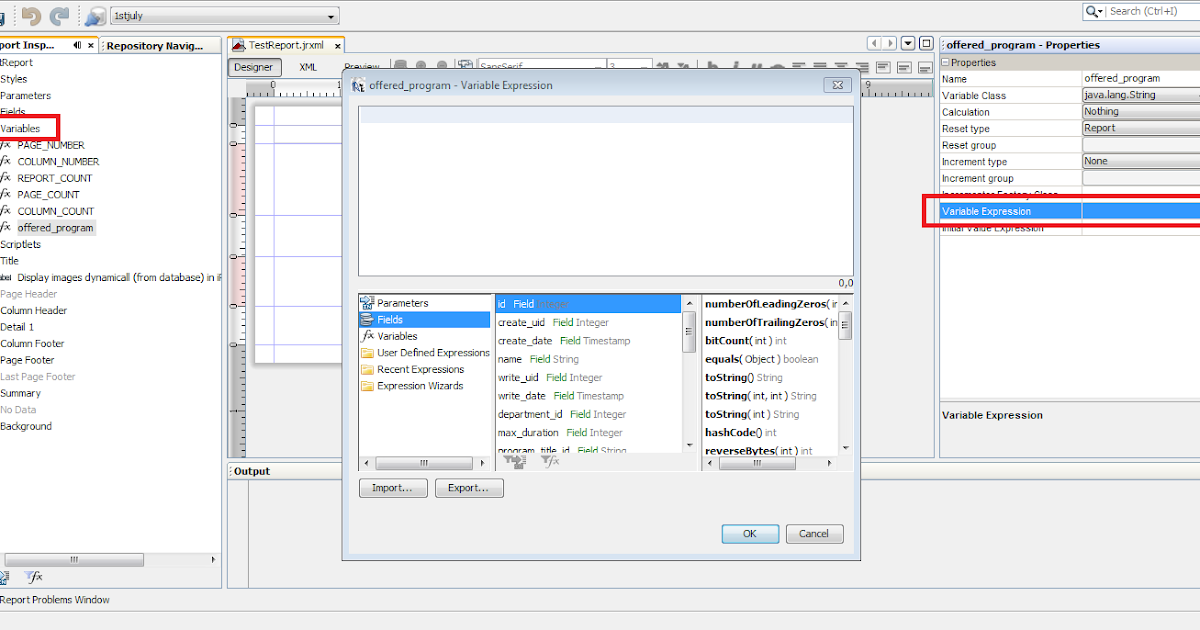
Task: Undo the last action
Action: point(30,13)
